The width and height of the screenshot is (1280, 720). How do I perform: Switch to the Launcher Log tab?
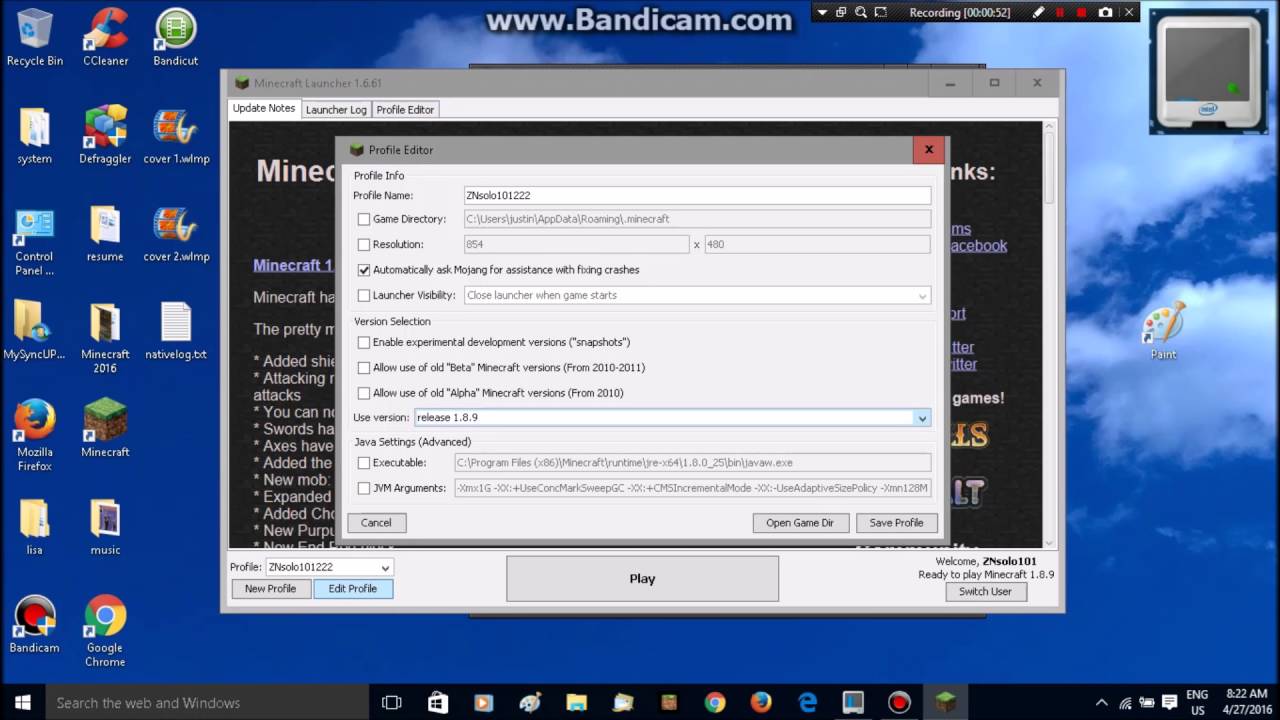[x=336, y=109]
